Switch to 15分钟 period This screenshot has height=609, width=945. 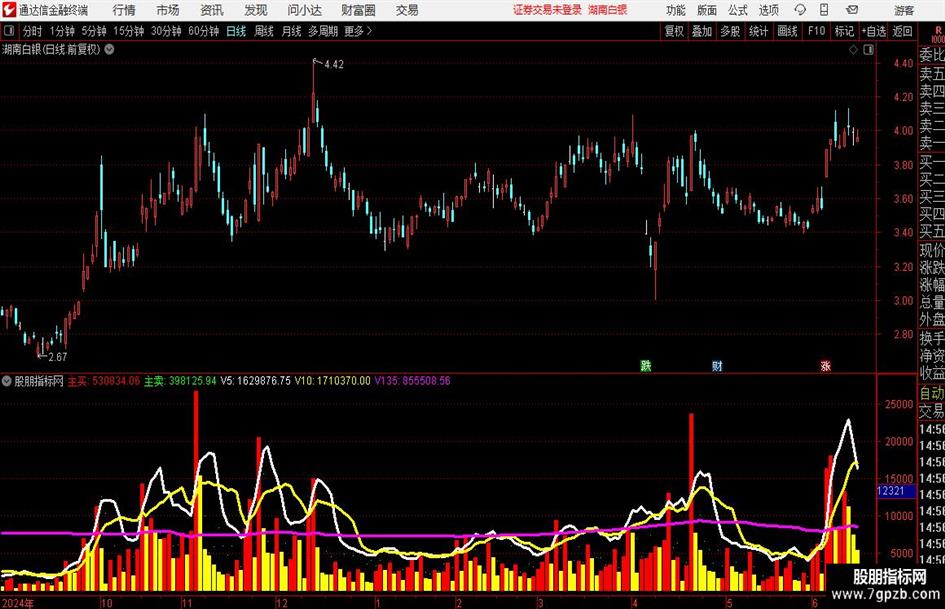click(129, 31)
